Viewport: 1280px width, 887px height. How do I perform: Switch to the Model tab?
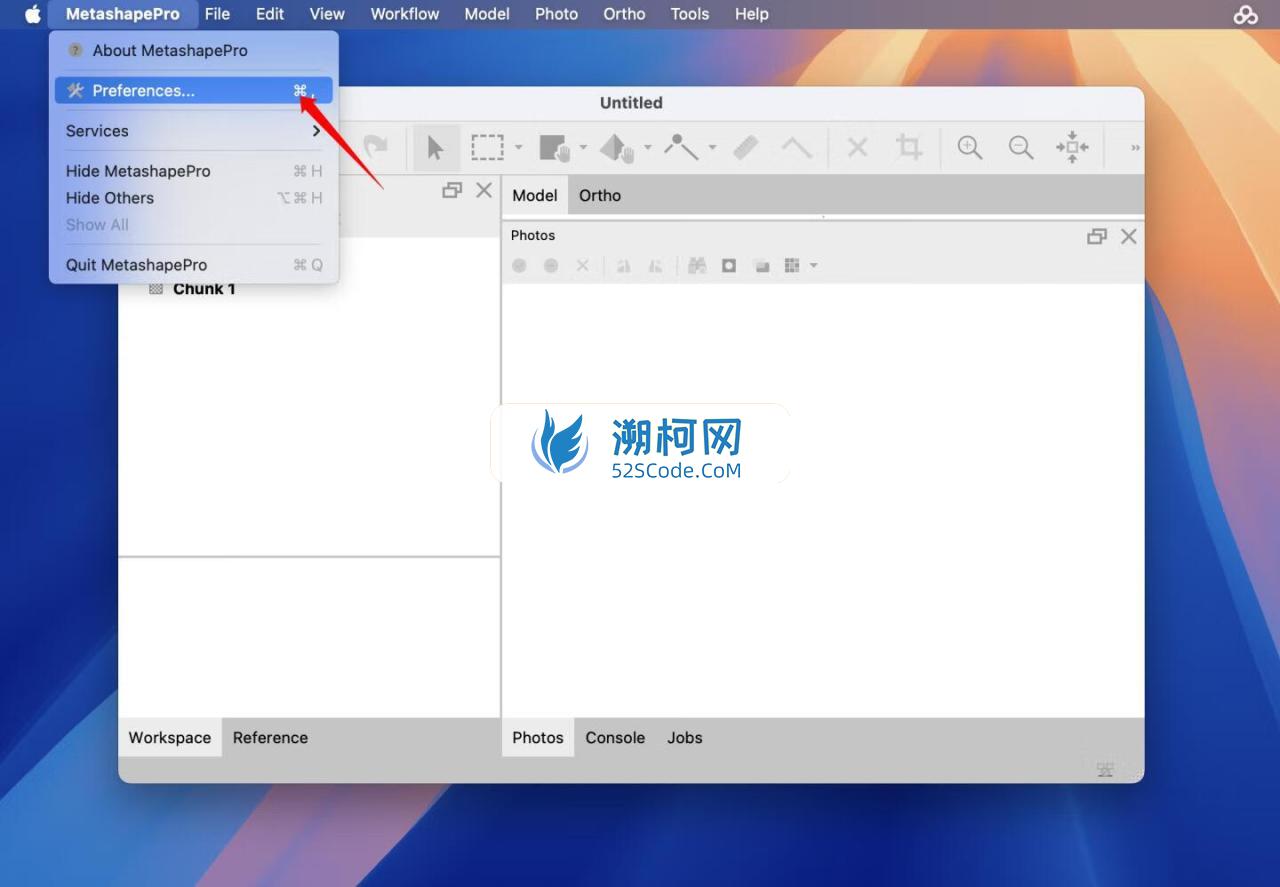coord(535,195)
